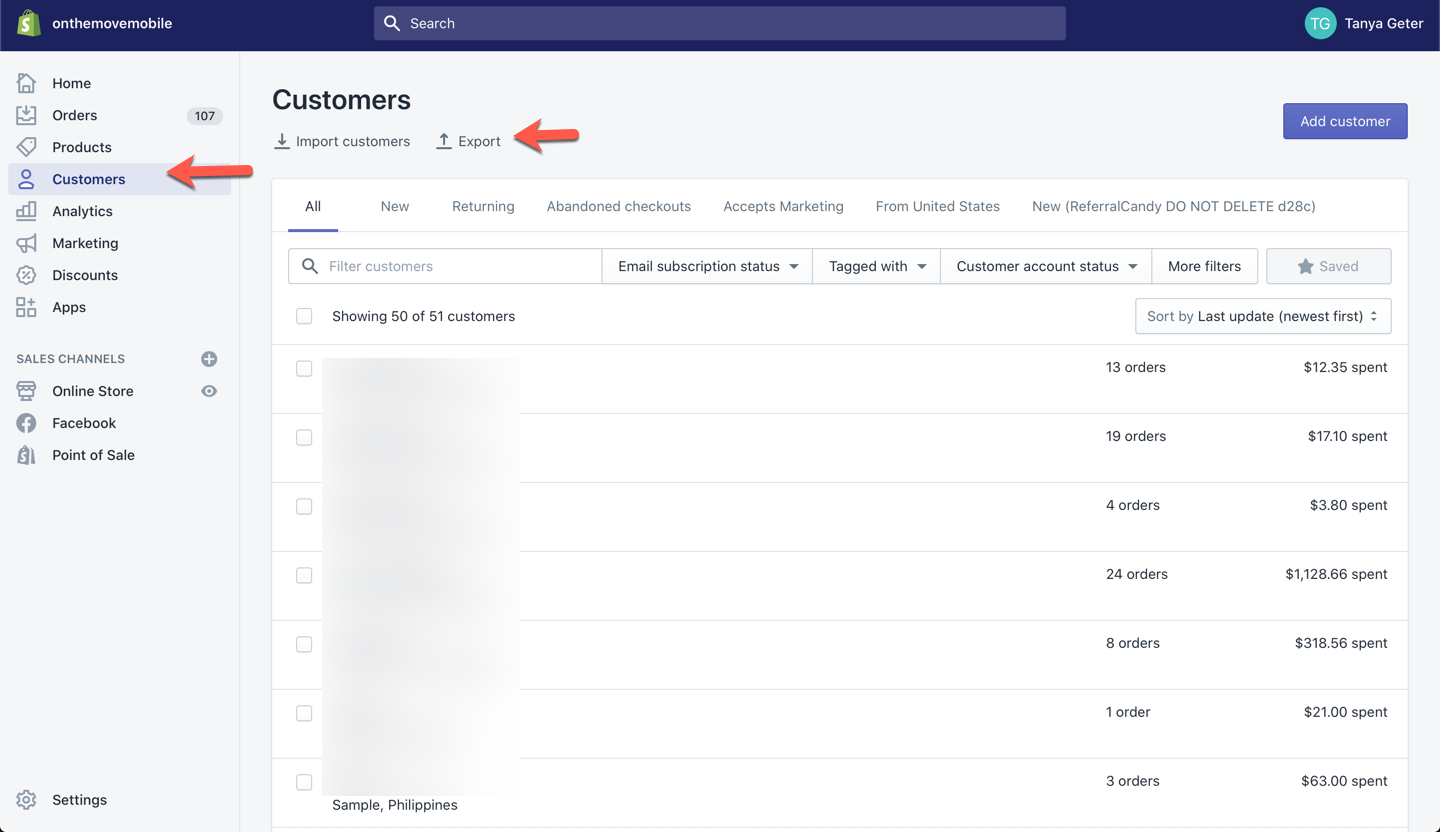Click the Online Store storefront icon
Image resolution: width=1440 pixels, height=832 pixels.
pyautogui.click(x=27, y=391)
